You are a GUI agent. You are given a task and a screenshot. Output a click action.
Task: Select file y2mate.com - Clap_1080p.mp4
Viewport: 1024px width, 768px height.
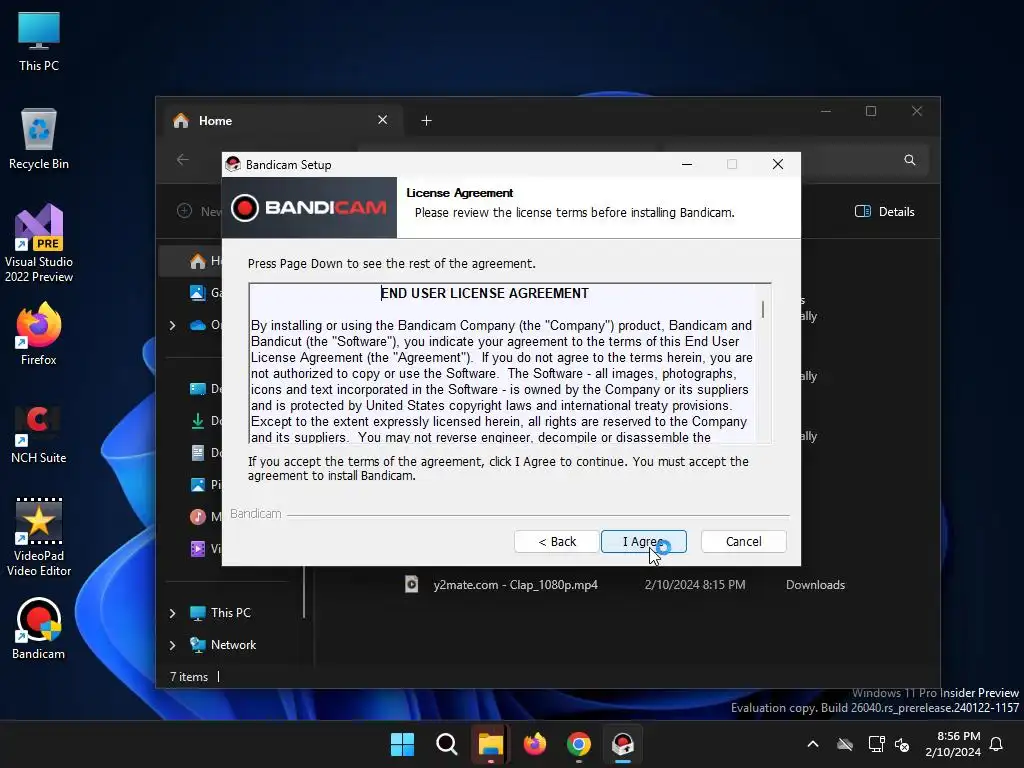515,585
